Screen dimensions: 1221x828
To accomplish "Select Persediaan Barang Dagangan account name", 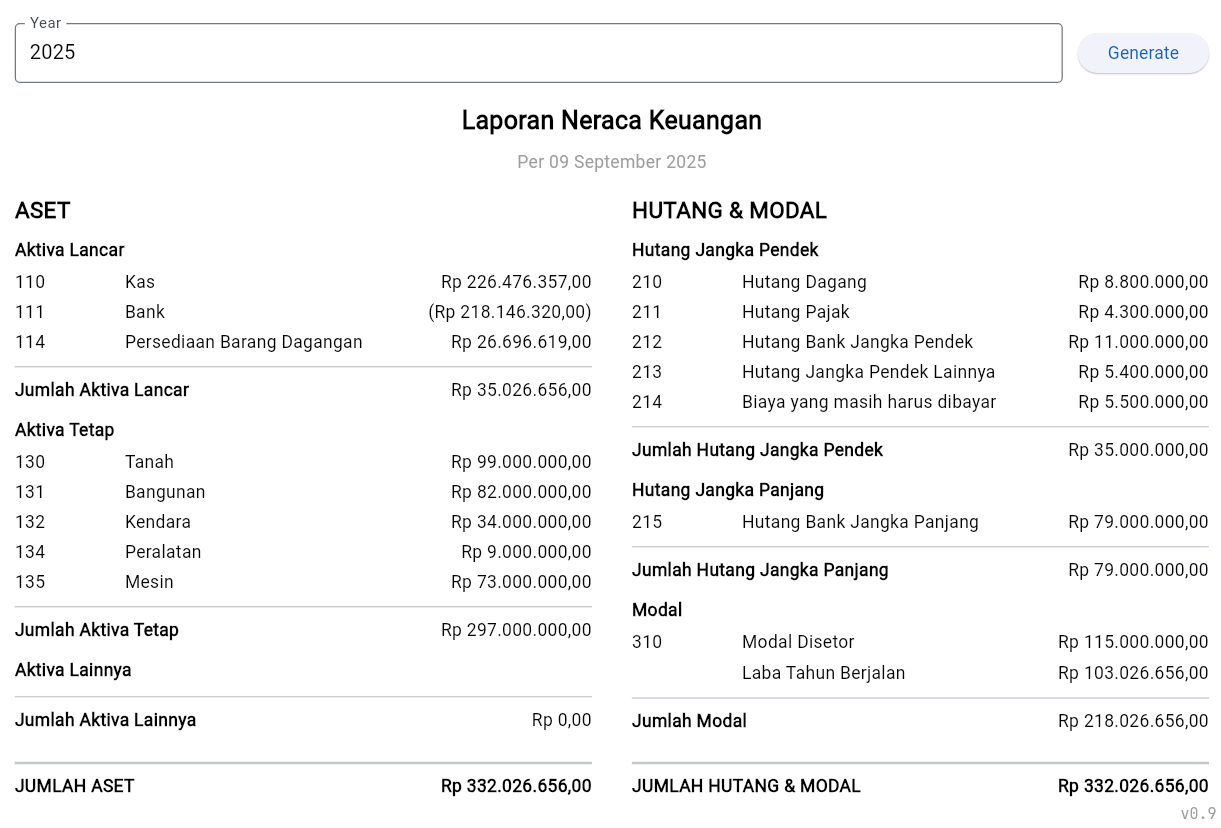I will point(243,342).
